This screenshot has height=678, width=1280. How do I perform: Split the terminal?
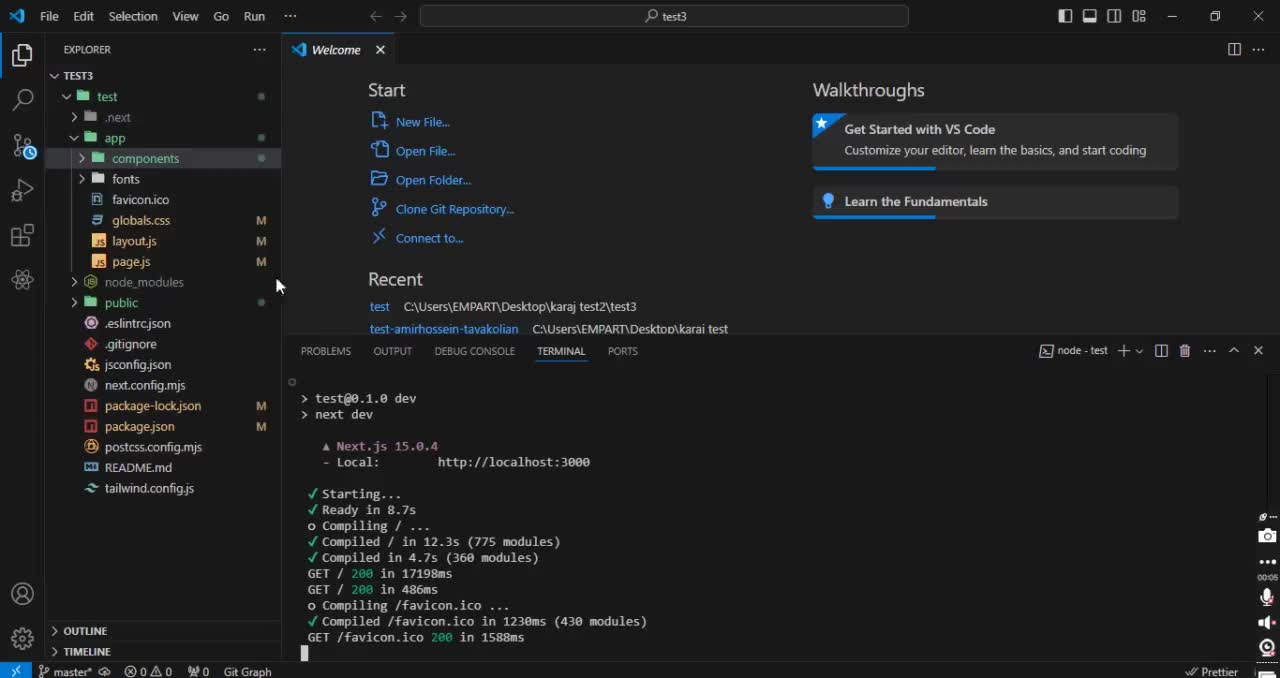[x=1161, y=351]
